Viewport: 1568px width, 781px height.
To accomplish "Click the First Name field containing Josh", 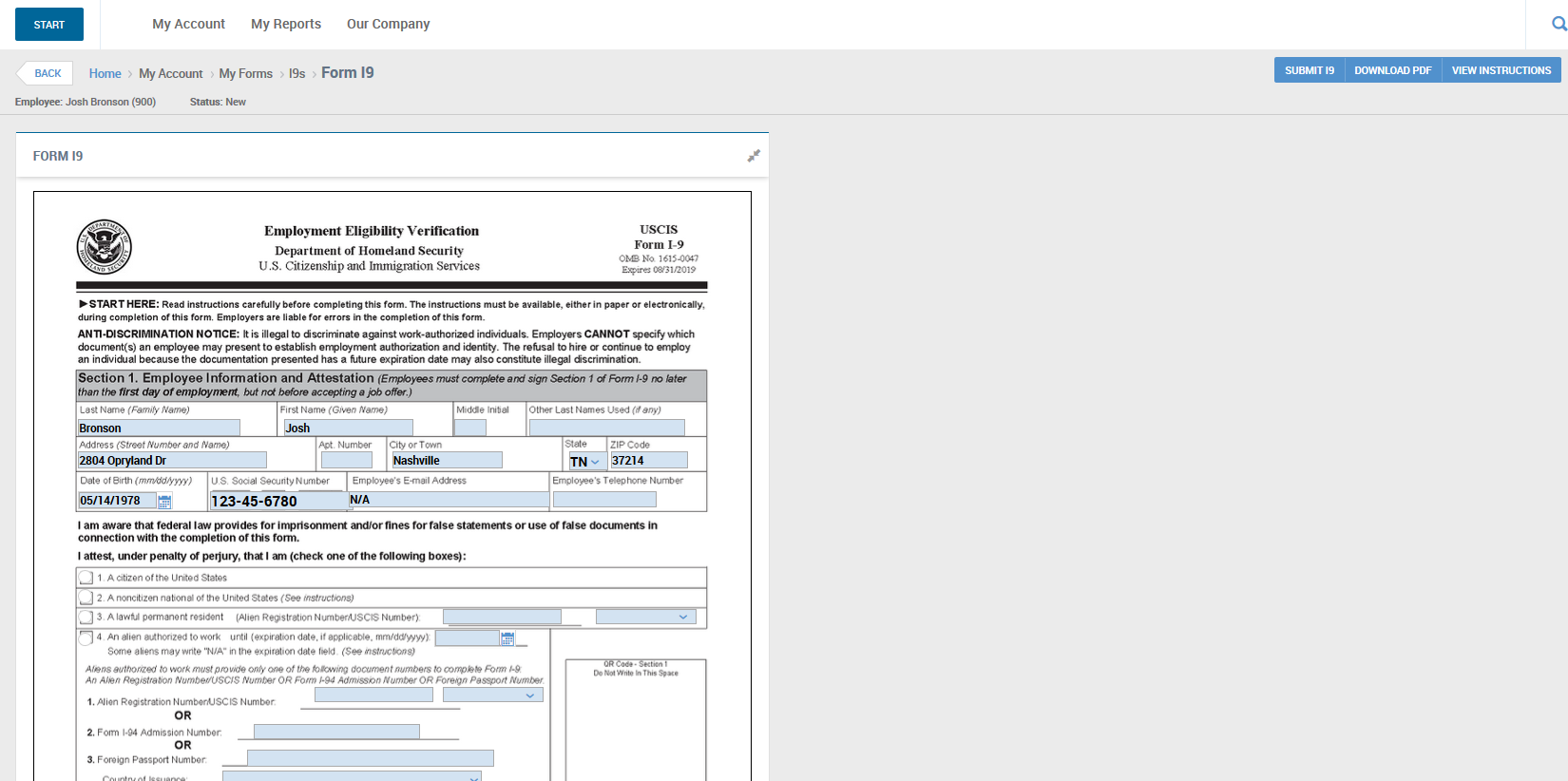I will pos(348,428).
